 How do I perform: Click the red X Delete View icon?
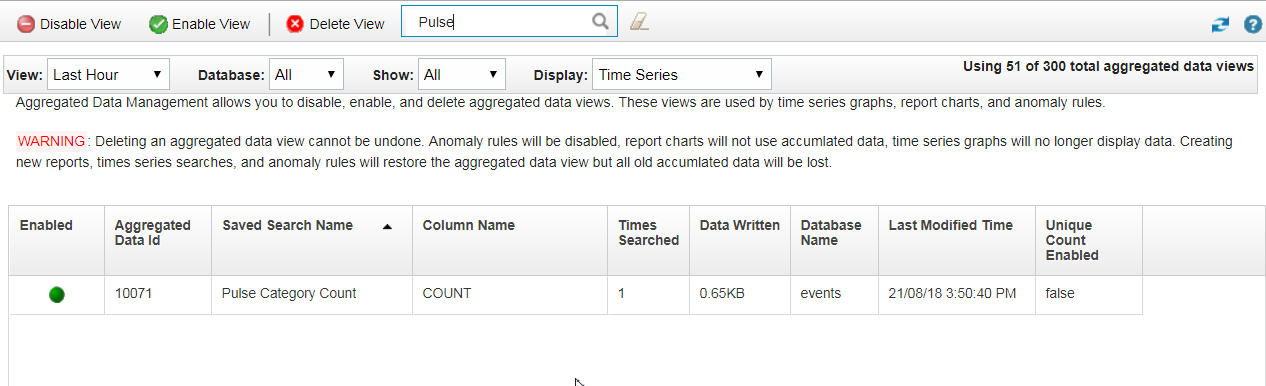[295, 24]
